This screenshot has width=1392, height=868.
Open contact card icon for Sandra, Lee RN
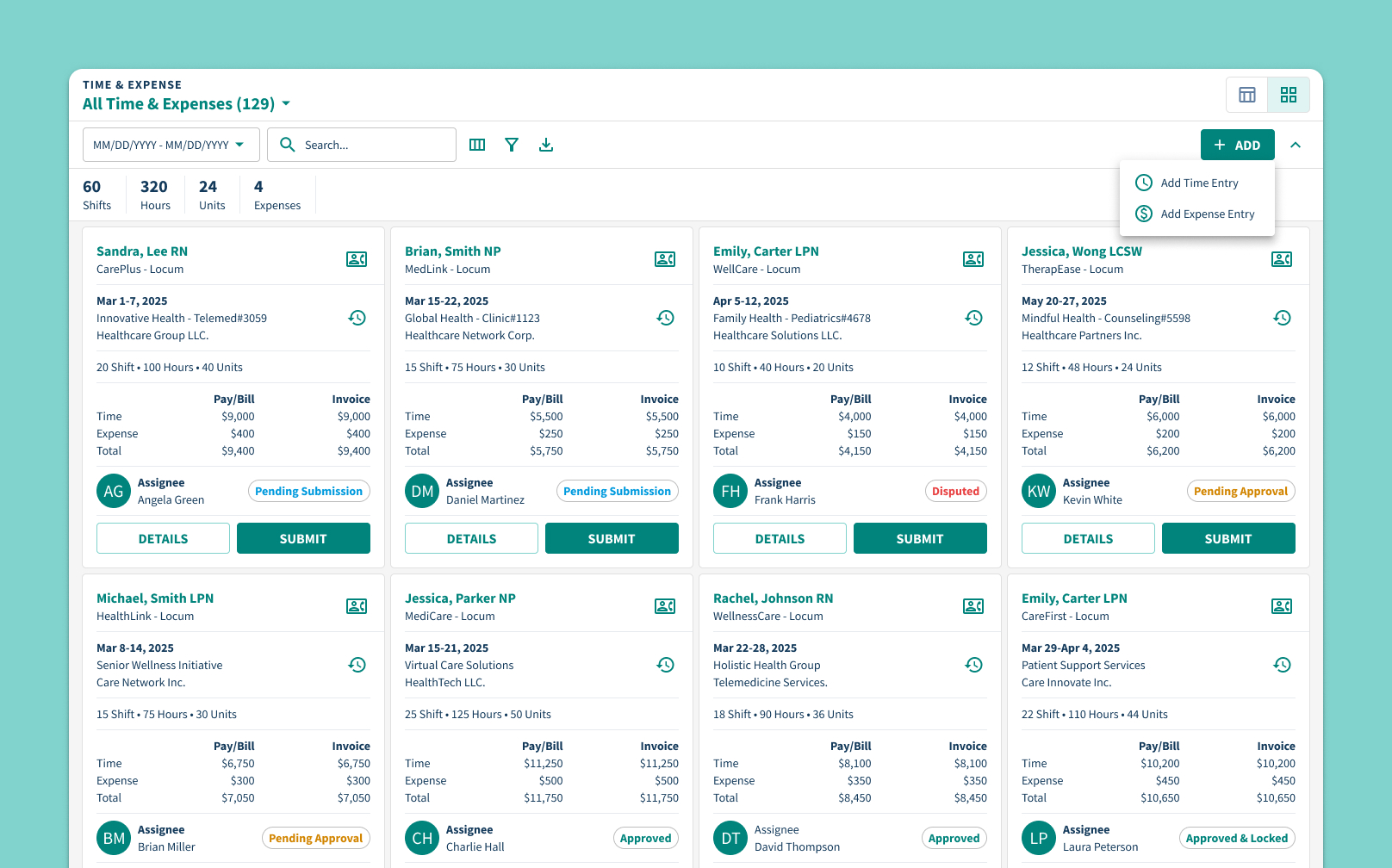(x=357, y=259)
